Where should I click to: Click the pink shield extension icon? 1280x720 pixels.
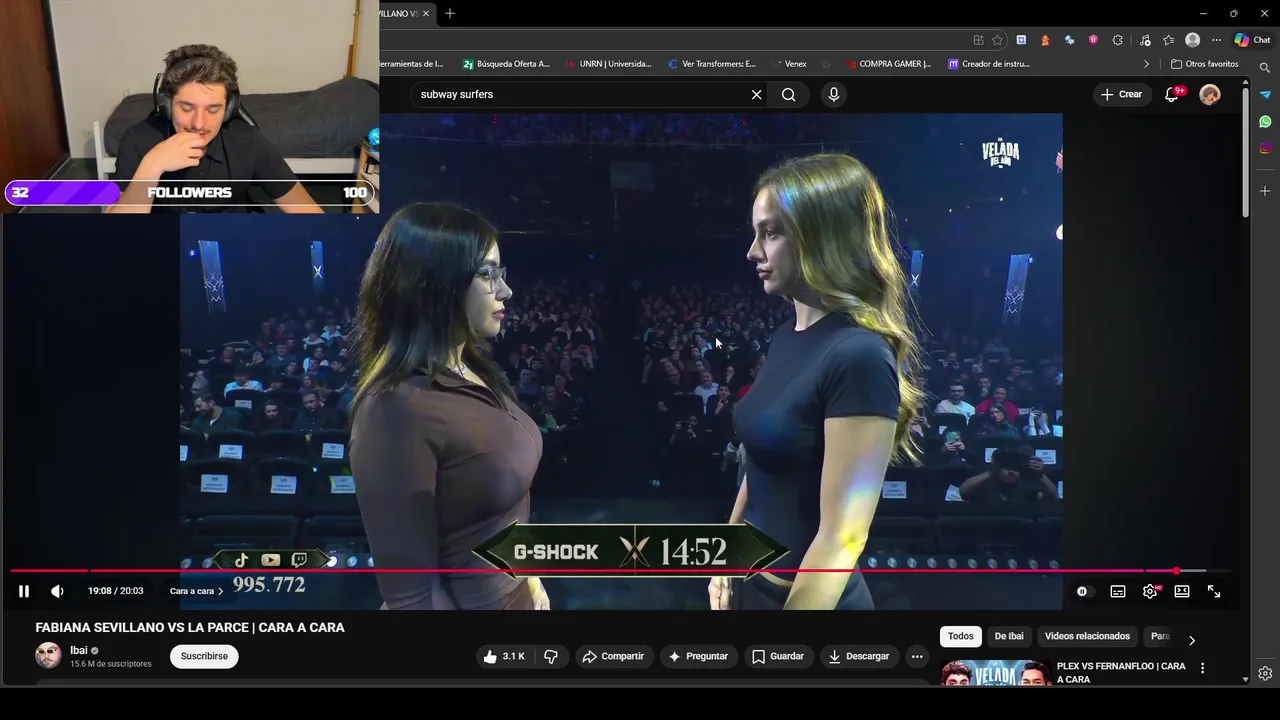pos(1093,40)
